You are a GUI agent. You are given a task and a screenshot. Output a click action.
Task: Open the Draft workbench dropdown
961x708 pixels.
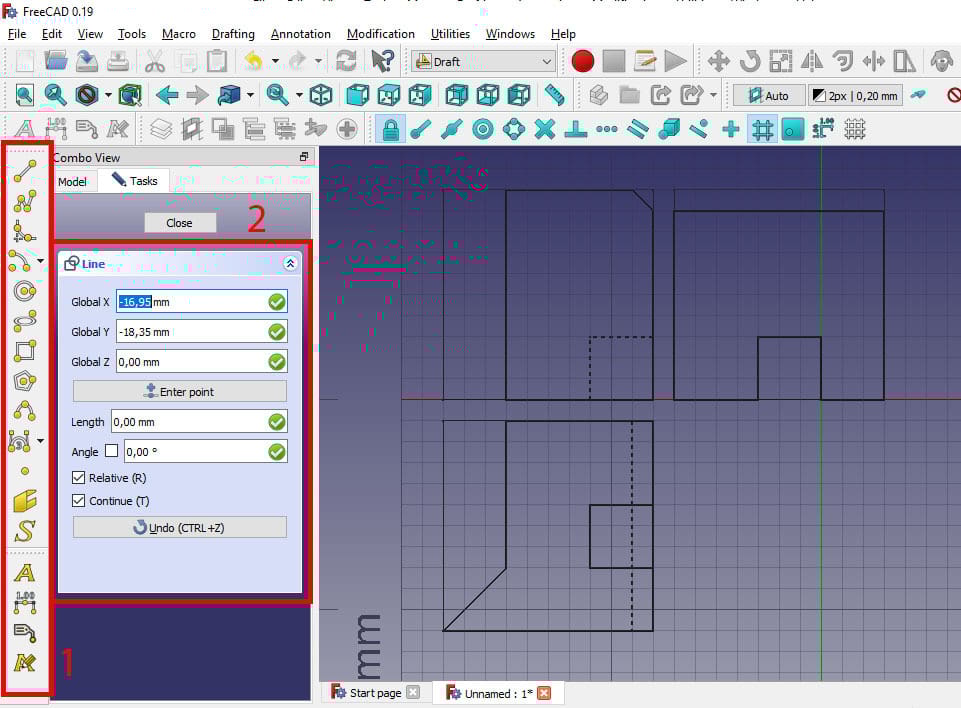pyautogui.click(x=484, y=61)
